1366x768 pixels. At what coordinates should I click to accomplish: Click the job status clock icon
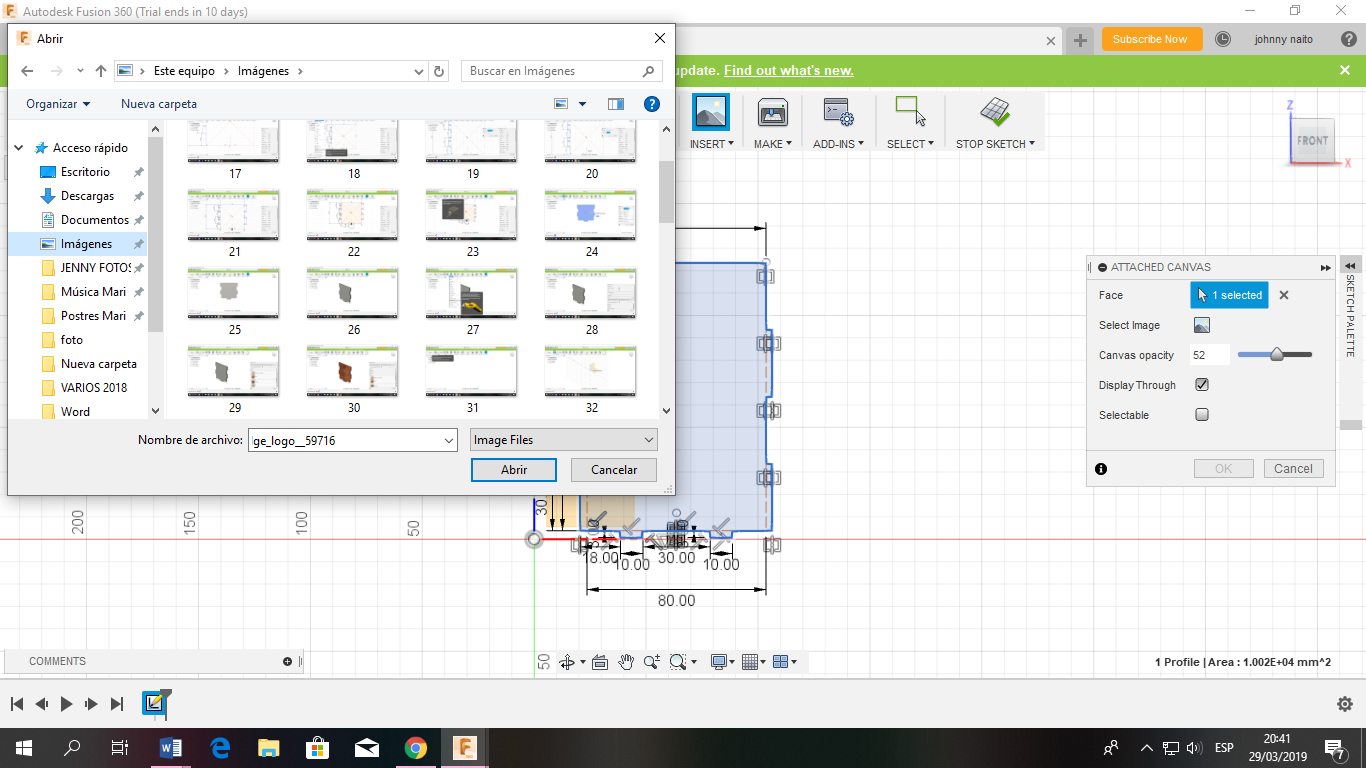coord(1223,39)
